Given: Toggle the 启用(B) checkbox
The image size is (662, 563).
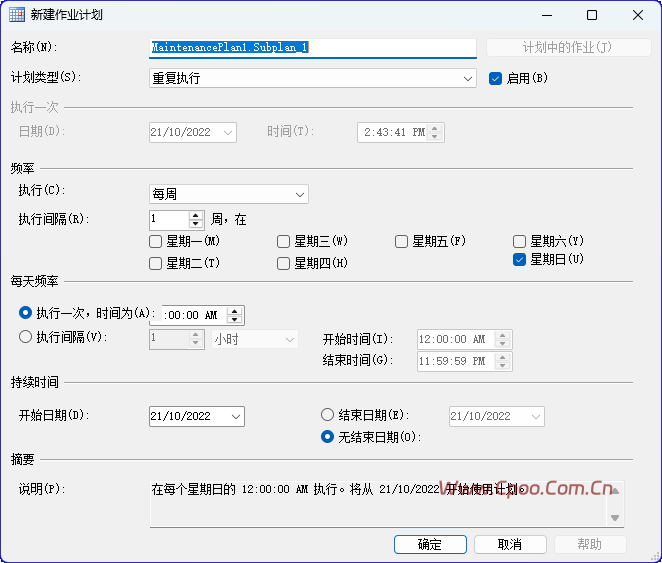Looking at the screenshot, I should [x=495, y=78].
